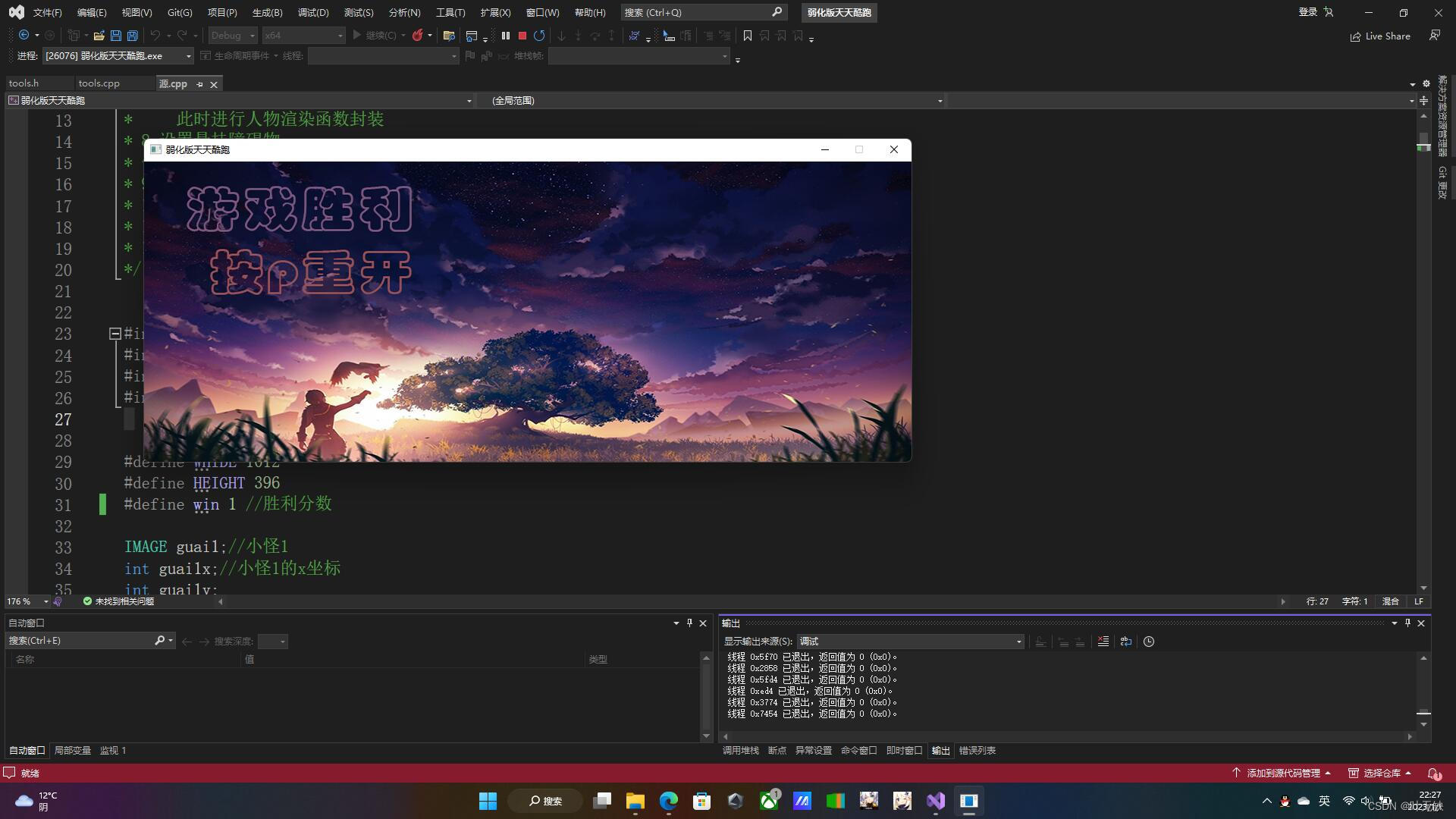Image resolution: width=1456 pixels, height=819 pixels.
Task: Pause execution with Break All button
Action: (506, 36)
